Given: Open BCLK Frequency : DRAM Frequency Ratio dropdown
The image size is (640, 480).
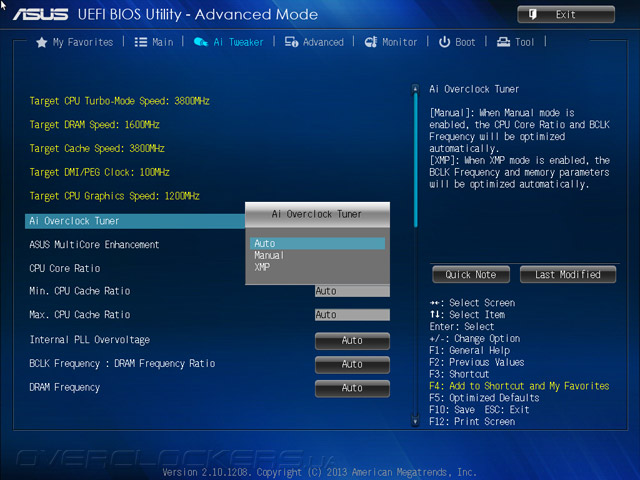Looking at the screenshot, I should click(x=352, y=364).
